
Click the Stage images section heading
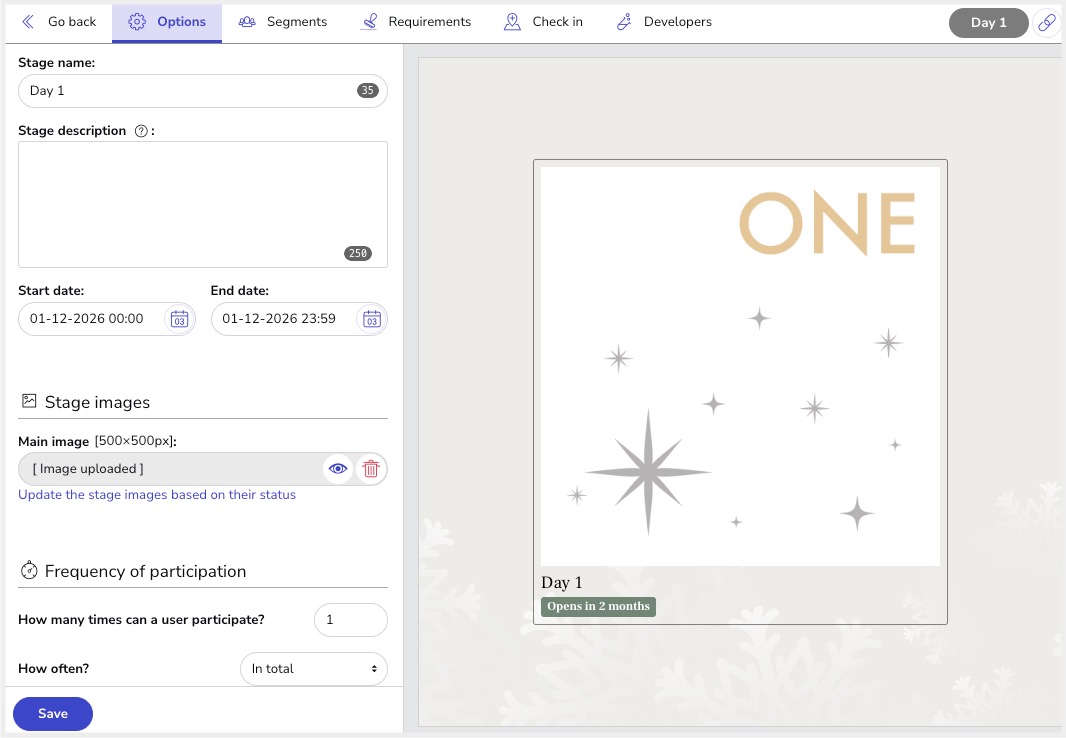97,402
